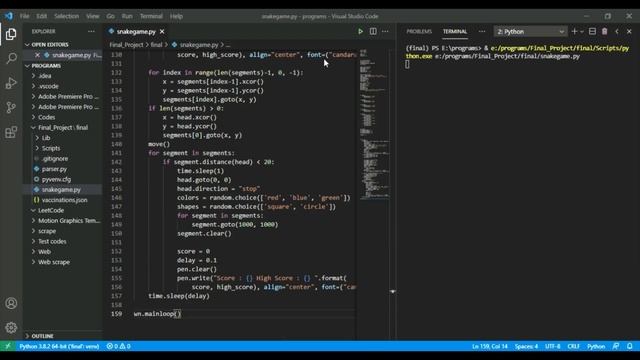Open terminal selector dropdown 2: Python
Viewport: 640px width, 360px height.
pyautogui.click(x=531, y=31)
